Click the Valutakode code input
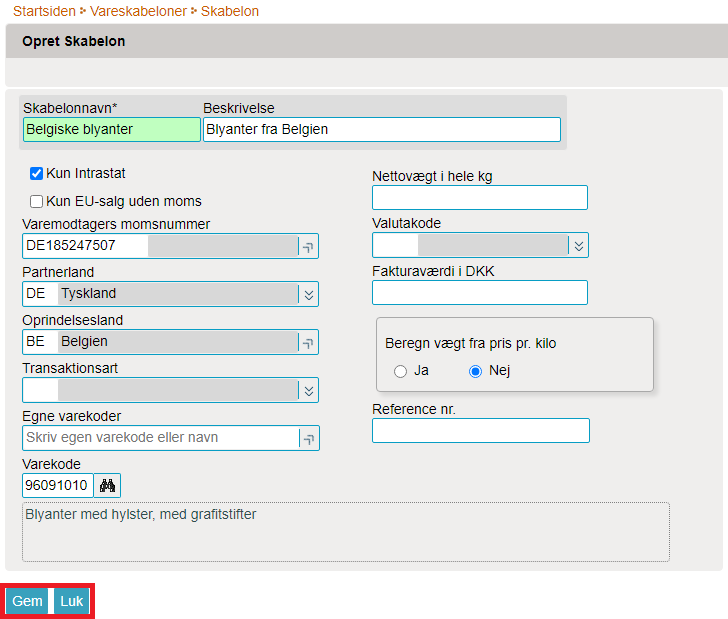728x619 pixels. 395,245
